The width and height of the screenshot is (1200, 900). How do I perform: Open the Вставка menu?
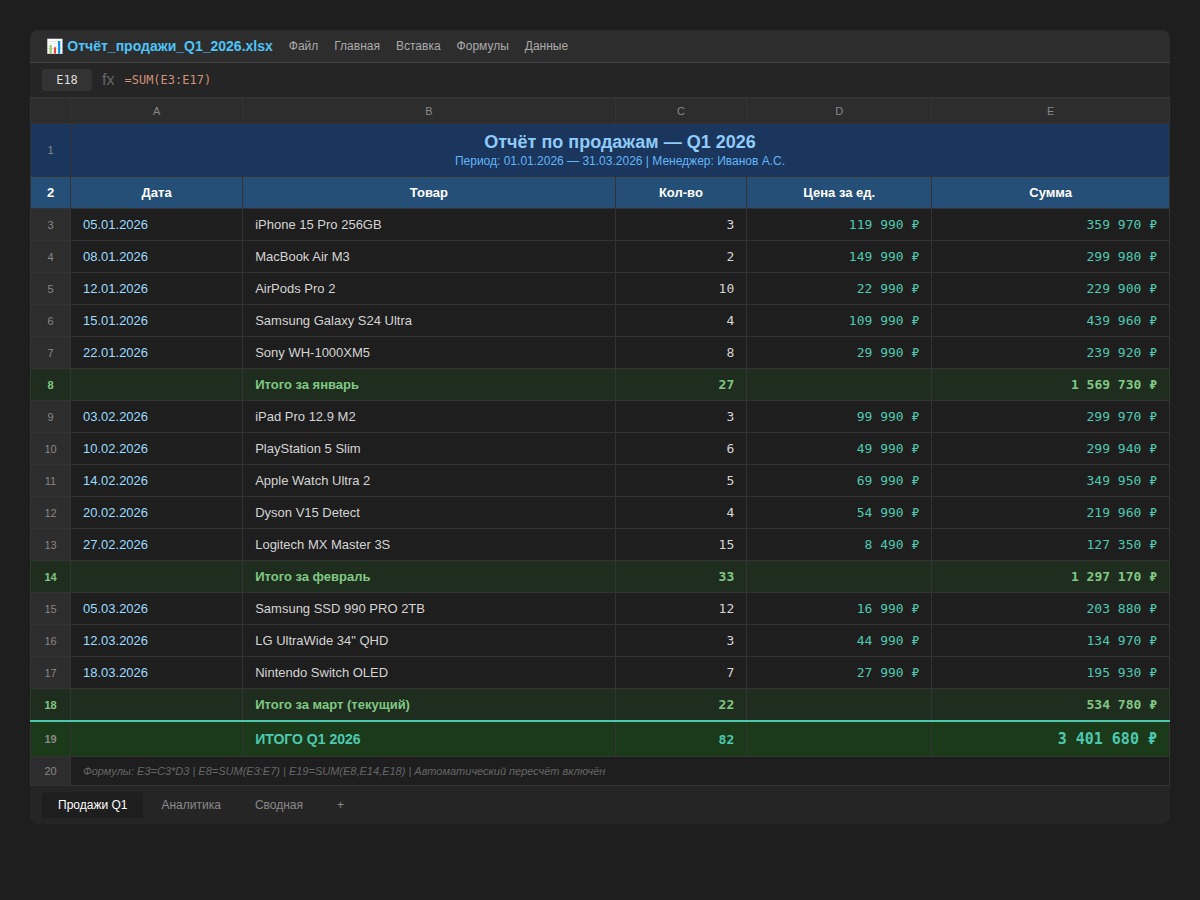[418, 46]
